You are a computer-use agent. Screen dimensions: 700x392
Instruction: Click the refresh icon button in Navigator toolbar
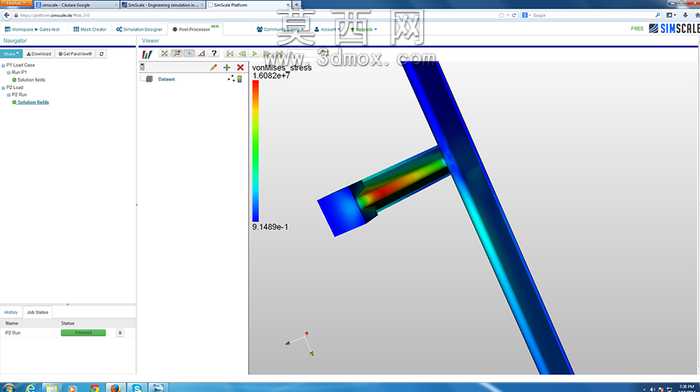tap(101, 54)
